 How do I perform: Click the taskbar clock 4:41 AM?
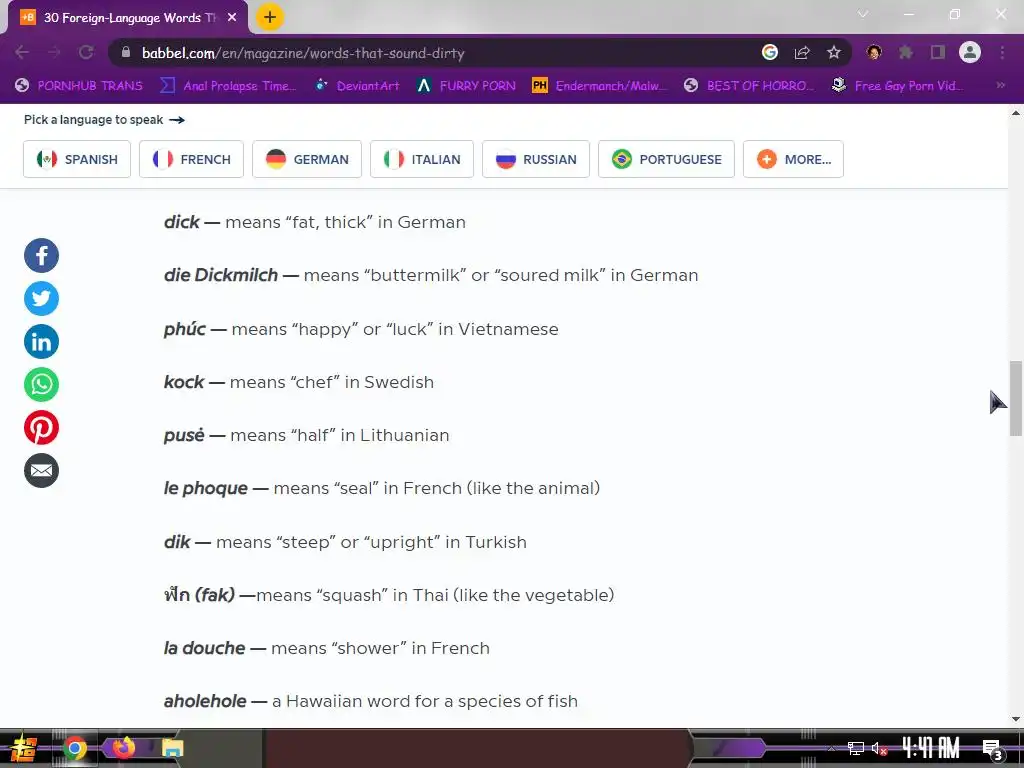coord(931,747)
